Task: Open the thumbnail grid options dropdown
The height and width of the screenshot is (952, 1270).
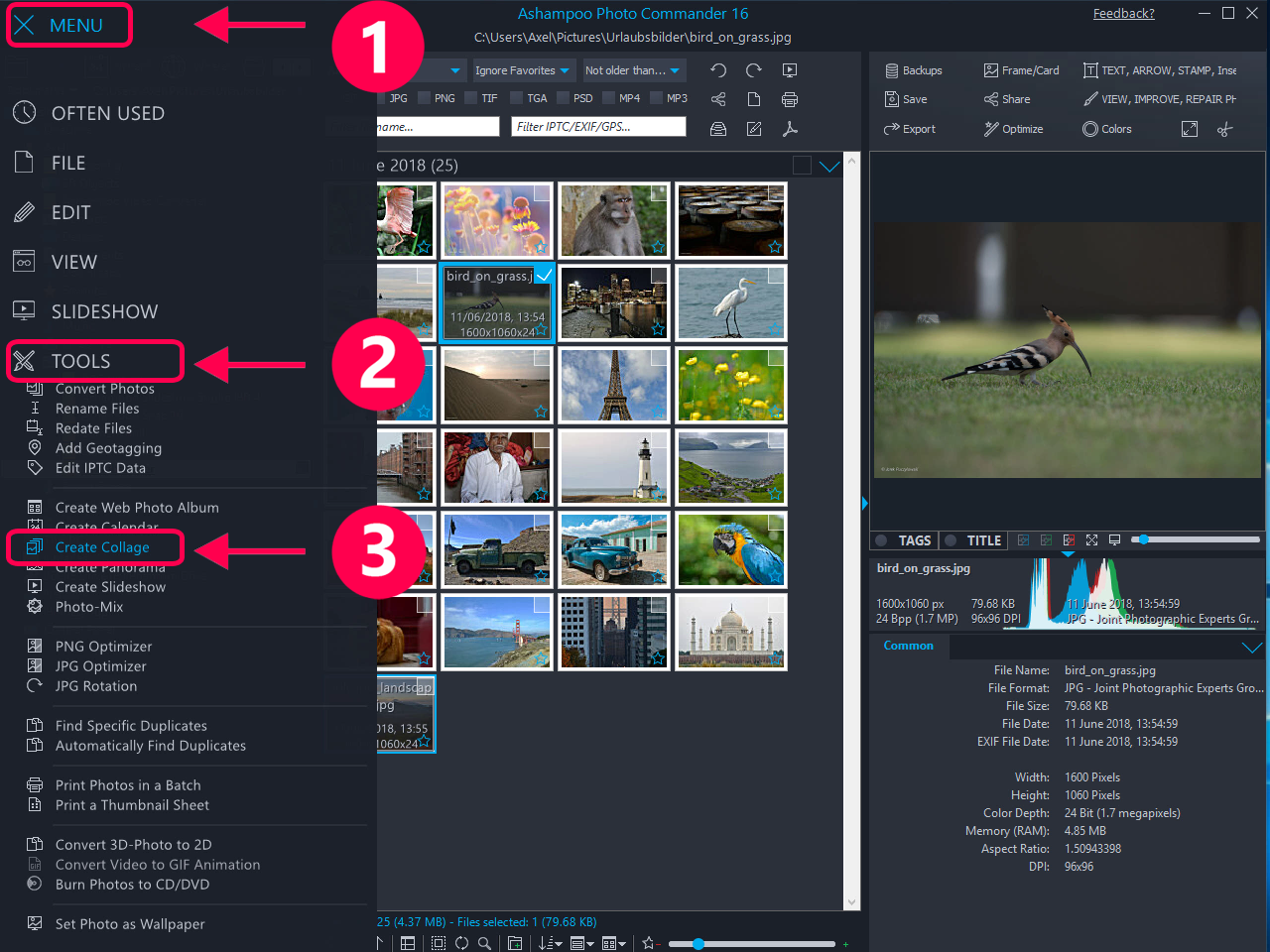Action: point(614,943)
